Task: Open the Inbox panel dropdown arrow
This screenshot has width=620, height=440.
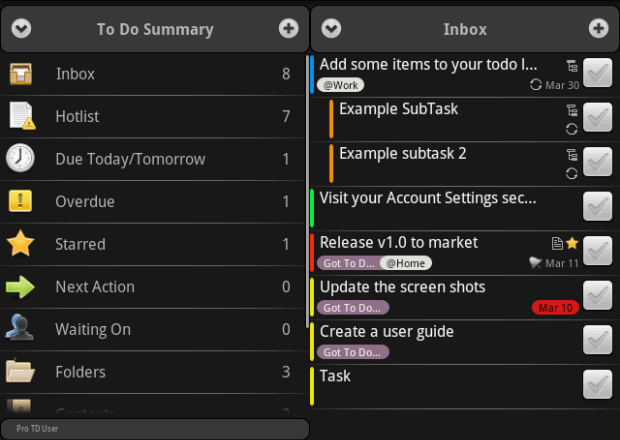Action: tap(331, 28)
